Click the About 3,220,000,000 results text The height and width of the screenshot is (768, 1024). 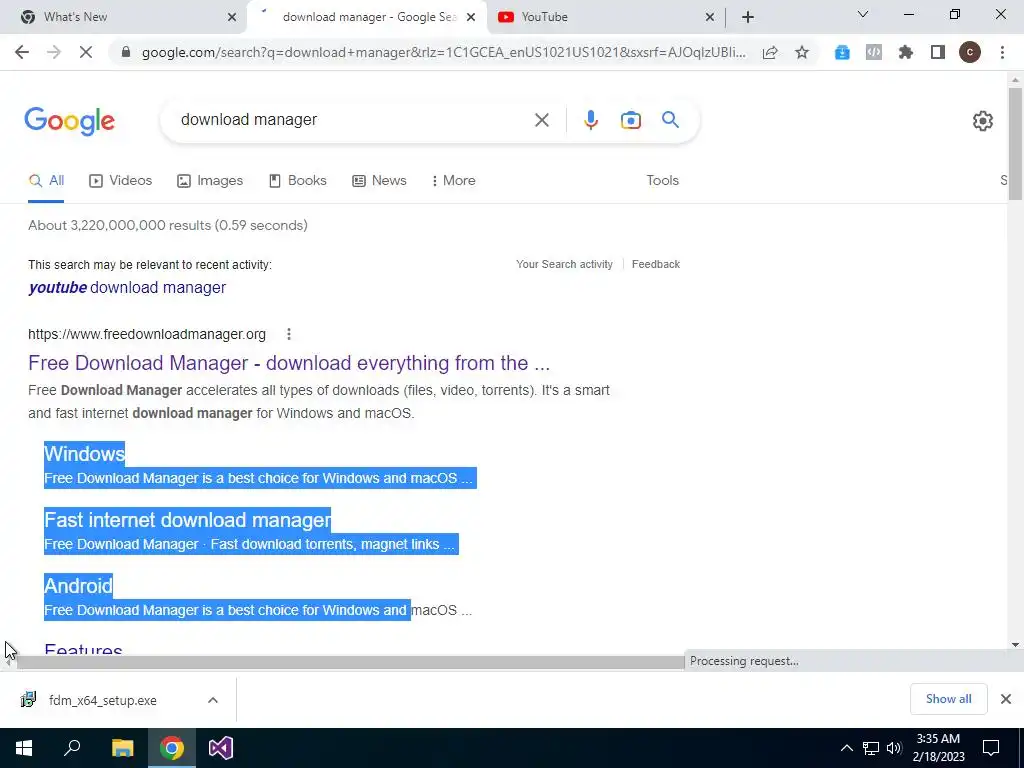(168, 225)
